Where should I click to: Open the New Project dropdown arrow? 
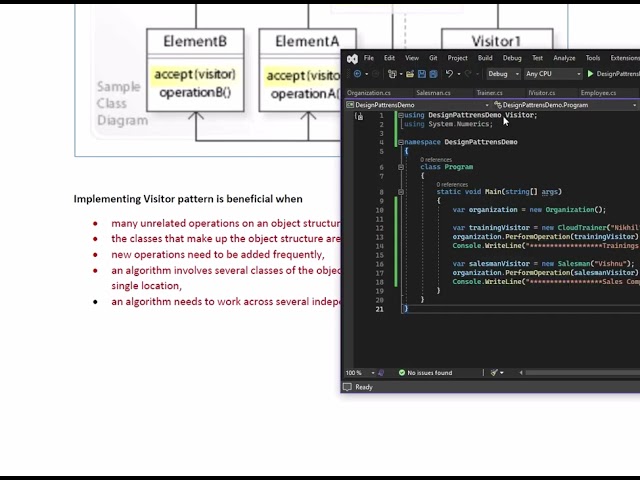click(401, 74)
